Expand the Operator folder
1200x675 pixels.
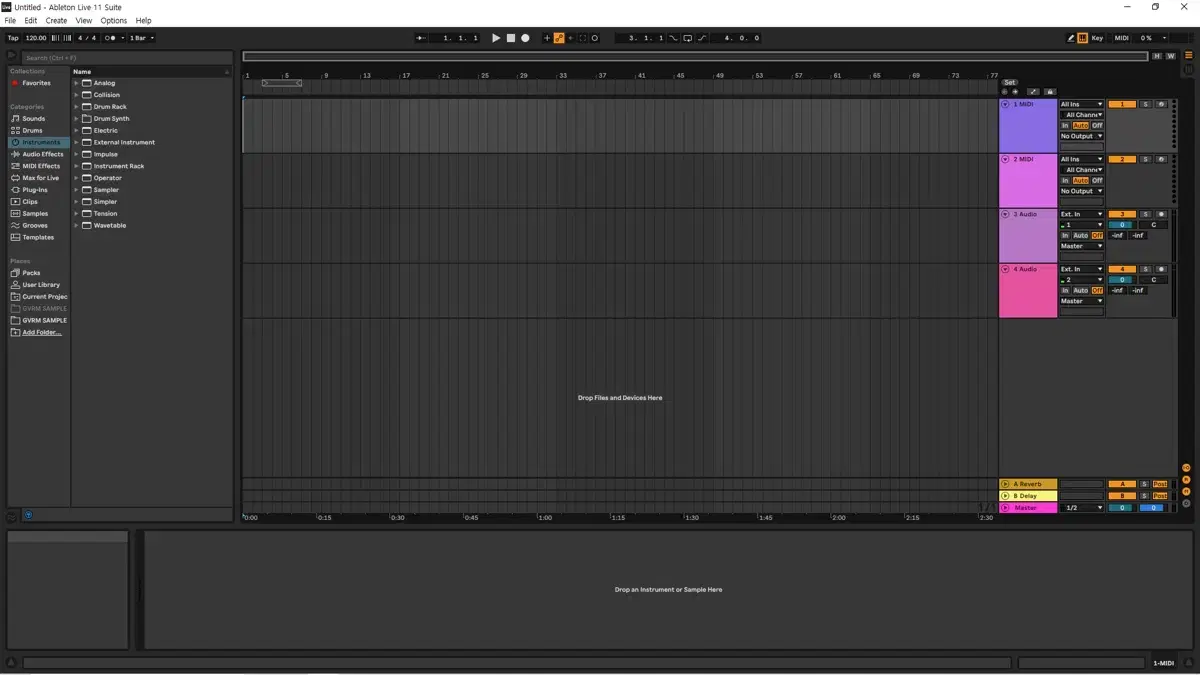tap(76, 178)
